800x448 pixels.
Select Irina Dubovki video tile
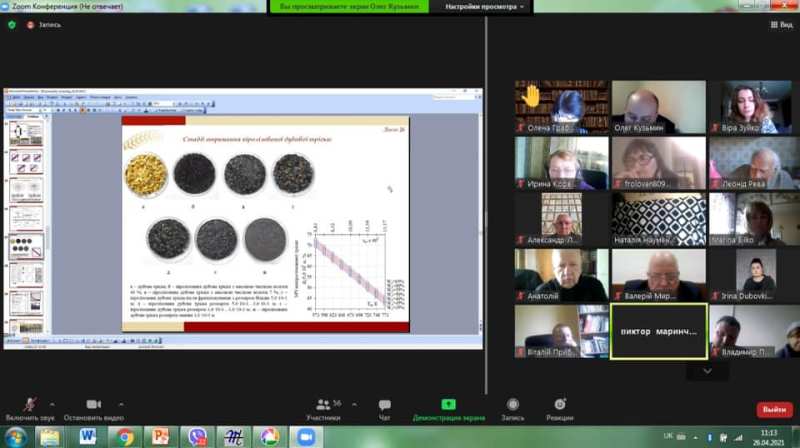click(x=755, y=275)
